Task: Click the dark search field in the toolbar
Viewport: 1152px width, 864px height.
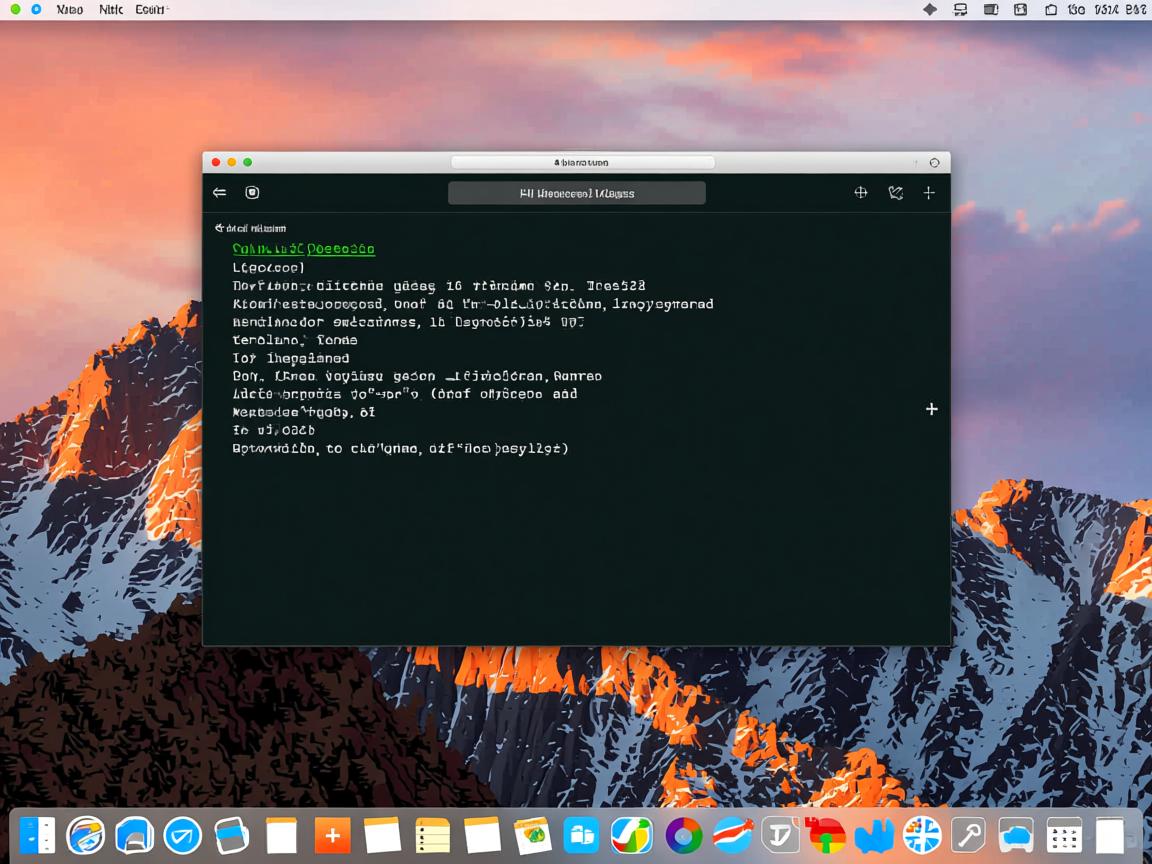Action: tap(577, 193)
